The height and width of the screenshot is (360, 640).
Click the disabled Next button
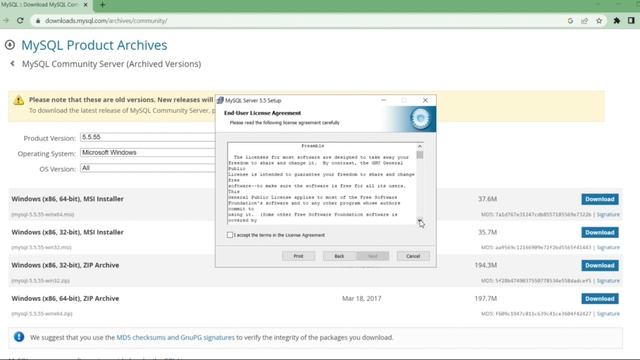373,256
